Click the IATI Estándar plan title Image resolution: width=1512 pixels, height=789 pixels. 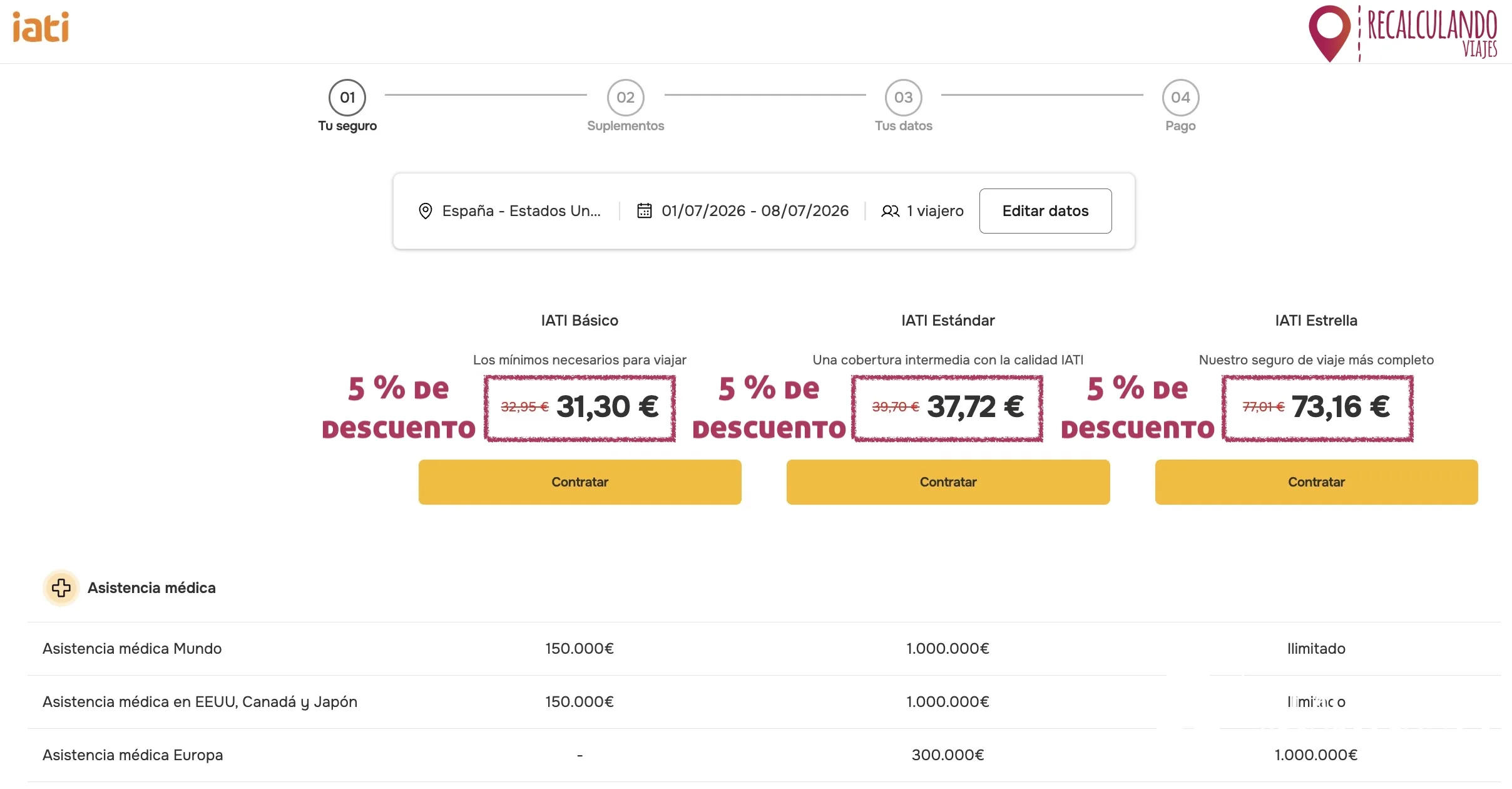coord(948,321)
